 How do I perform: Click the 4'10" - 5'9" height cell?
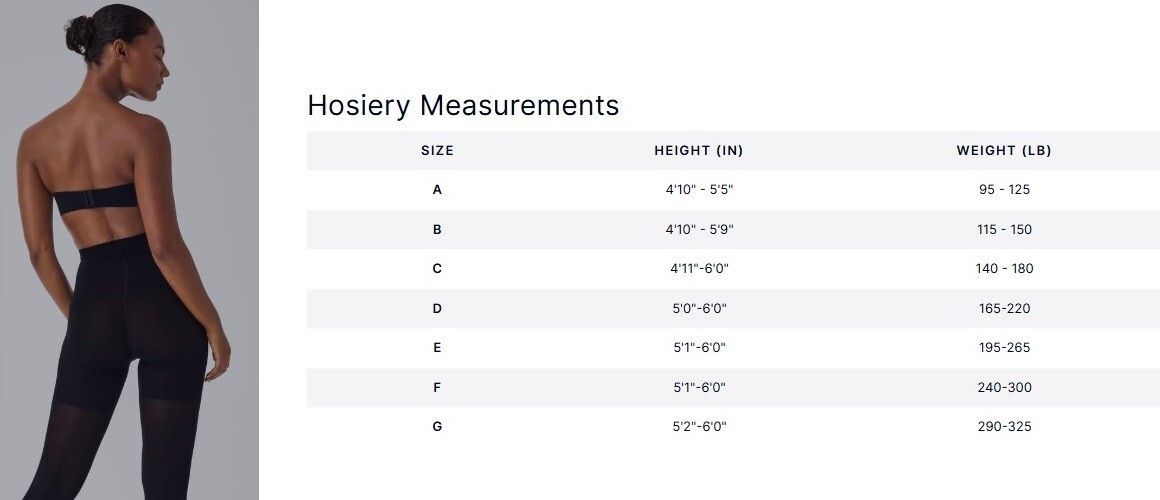click(x=699, y=229)
